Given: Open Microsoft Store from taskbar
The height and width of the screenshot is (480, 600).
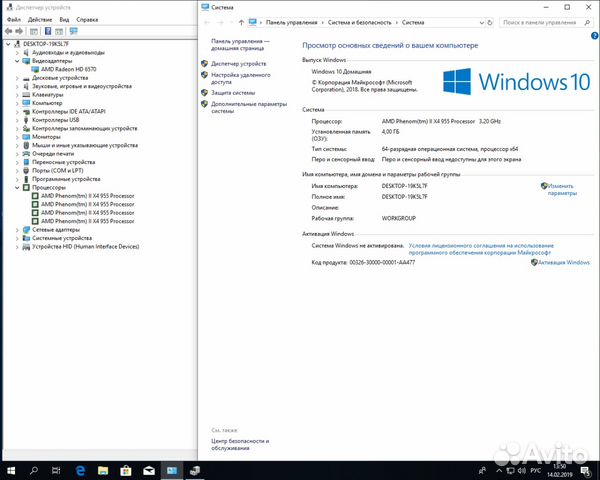Looking at the screenshot, I should (126, 470).
